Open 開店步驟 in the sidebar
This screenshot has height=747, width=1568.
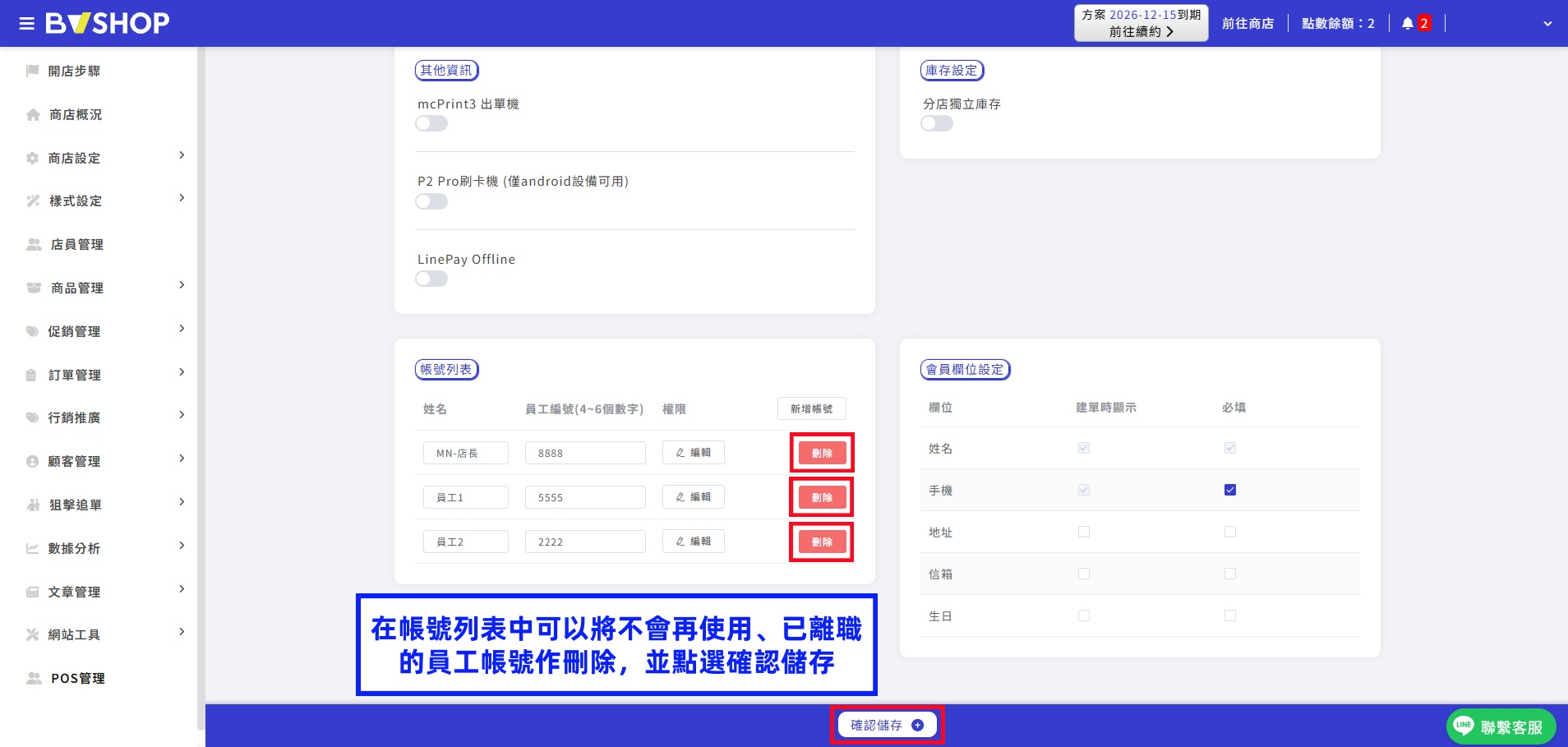click(74, 71)
